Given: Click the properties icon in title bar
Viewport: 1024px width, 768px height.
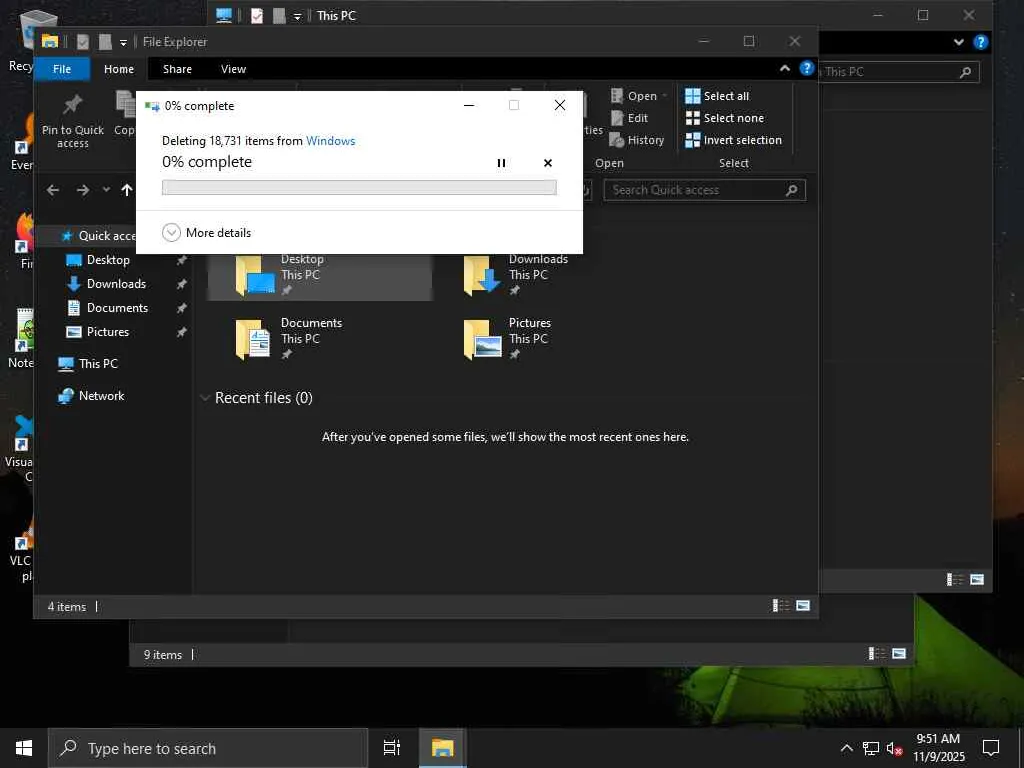Looking at the screenshot, I should [x=83, y=42].
